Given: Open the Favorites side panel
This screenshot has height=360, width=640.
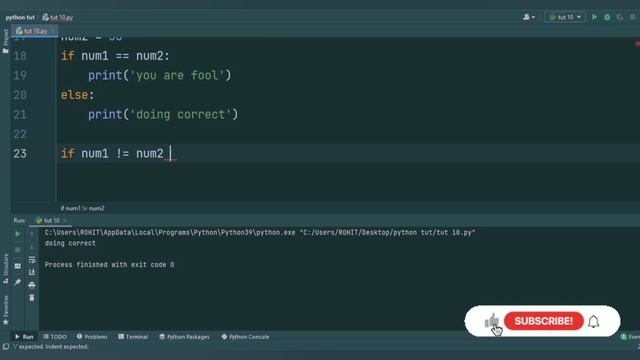Looking at the screenshot, I should tap(5, 310).
